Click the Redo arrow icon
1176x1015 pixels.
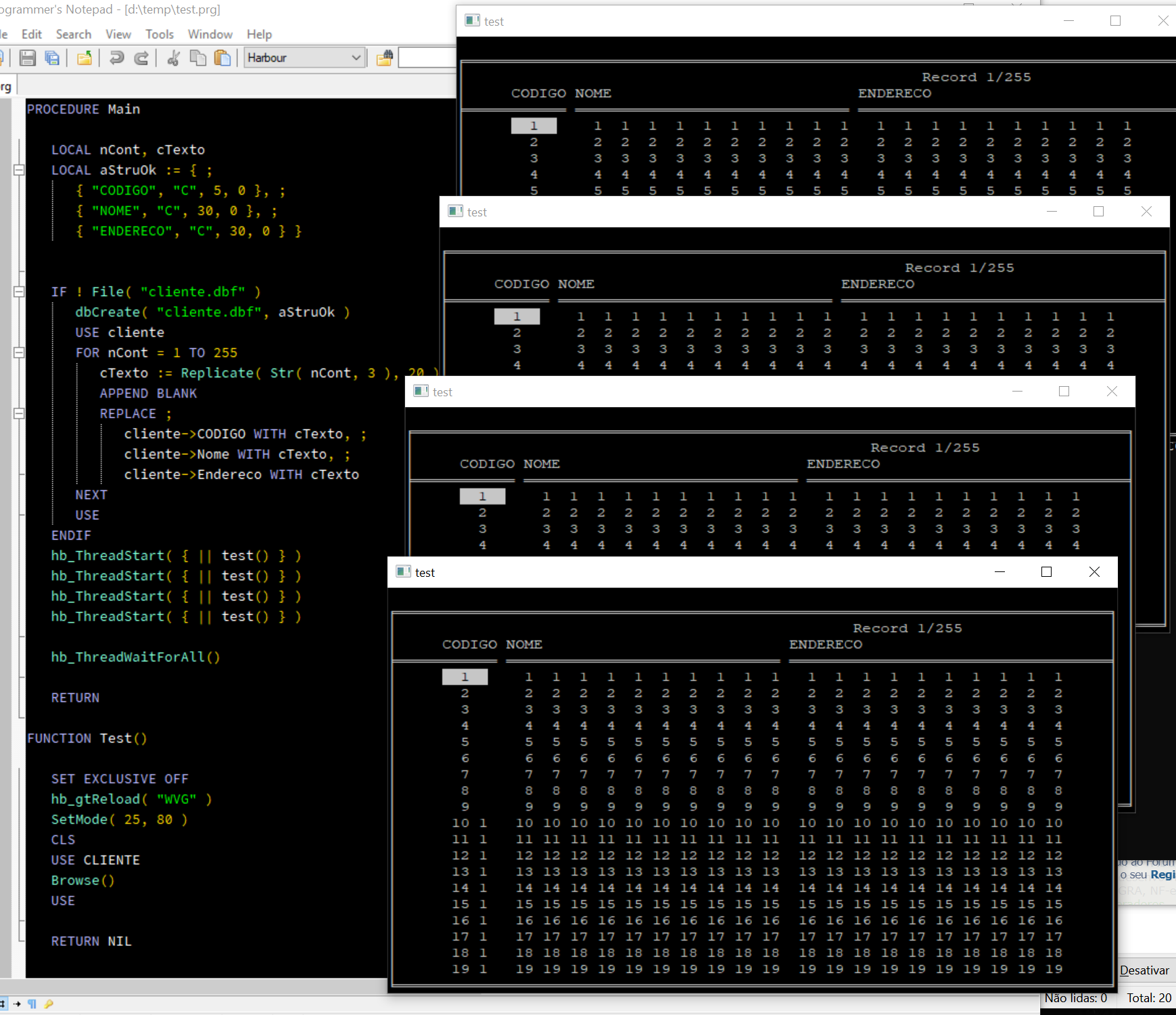[141, 58]
